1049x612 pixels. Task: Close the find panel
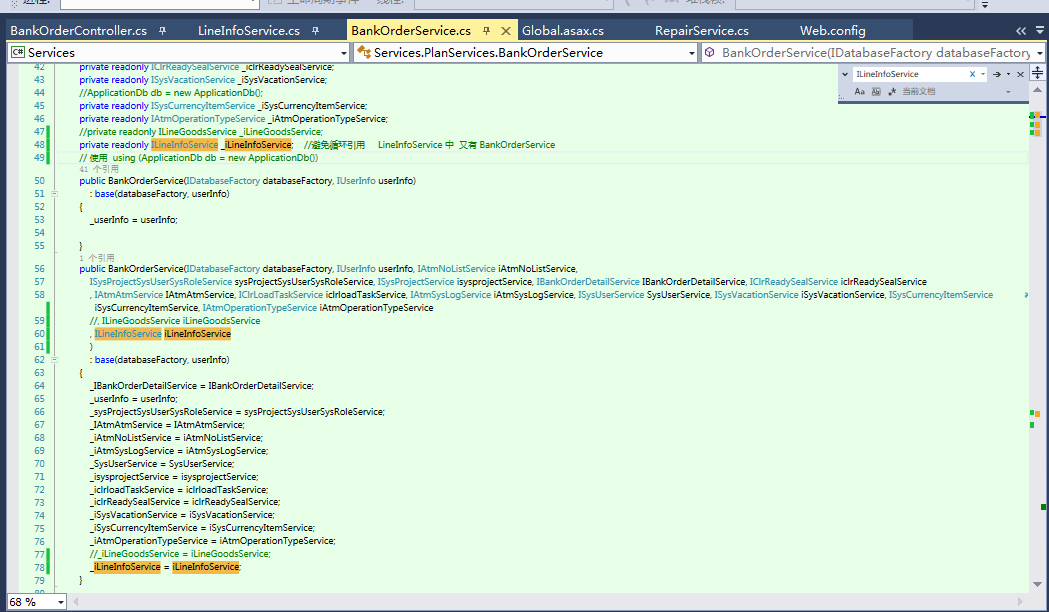(x=1020, y=74)
